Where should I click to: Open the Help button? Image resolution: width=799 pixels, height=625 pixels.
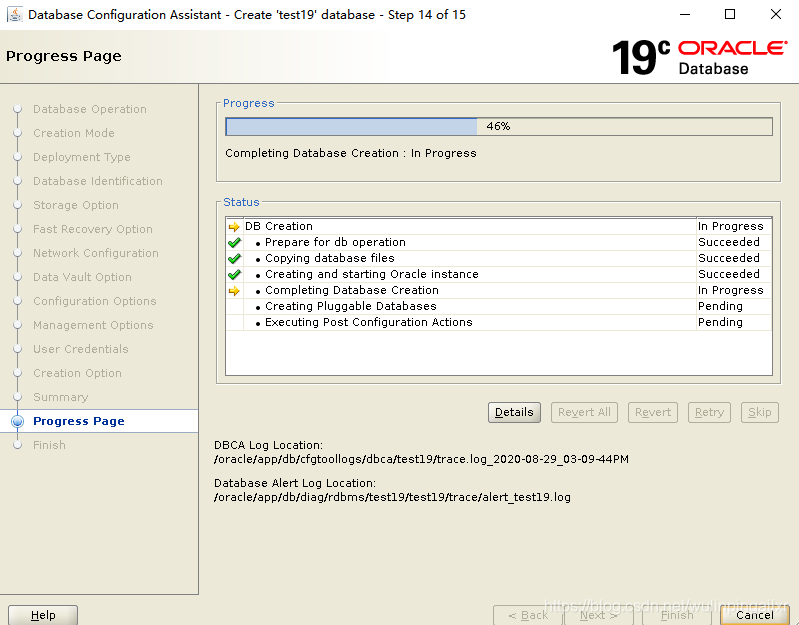(x=43, y=615)
